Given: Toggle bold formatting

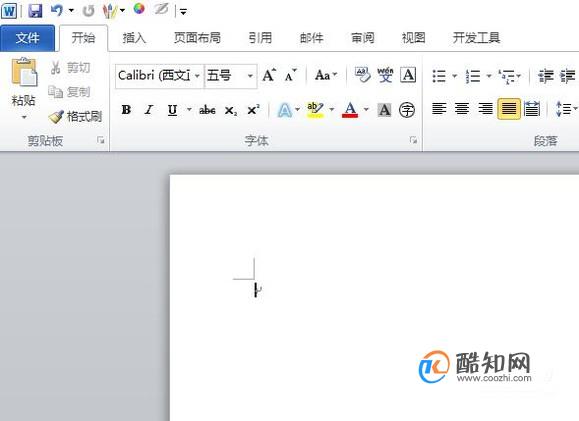Looking at the screenshot, I should [126, 110].
